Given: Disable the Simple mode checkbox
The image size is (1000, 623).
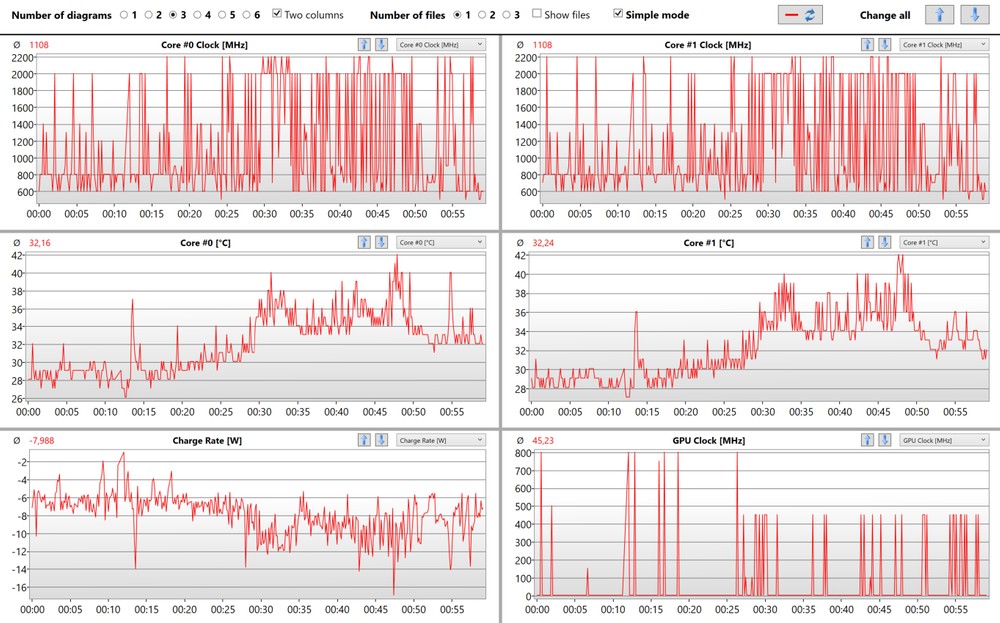Looking at the screenshot, I should coord(618,15).
